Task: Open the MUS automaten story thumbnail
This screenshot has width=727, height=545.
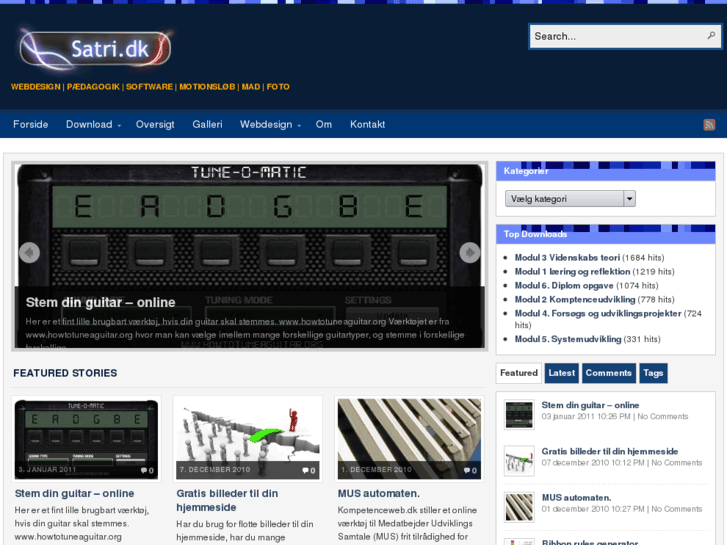Action: [x=409, y=439]
